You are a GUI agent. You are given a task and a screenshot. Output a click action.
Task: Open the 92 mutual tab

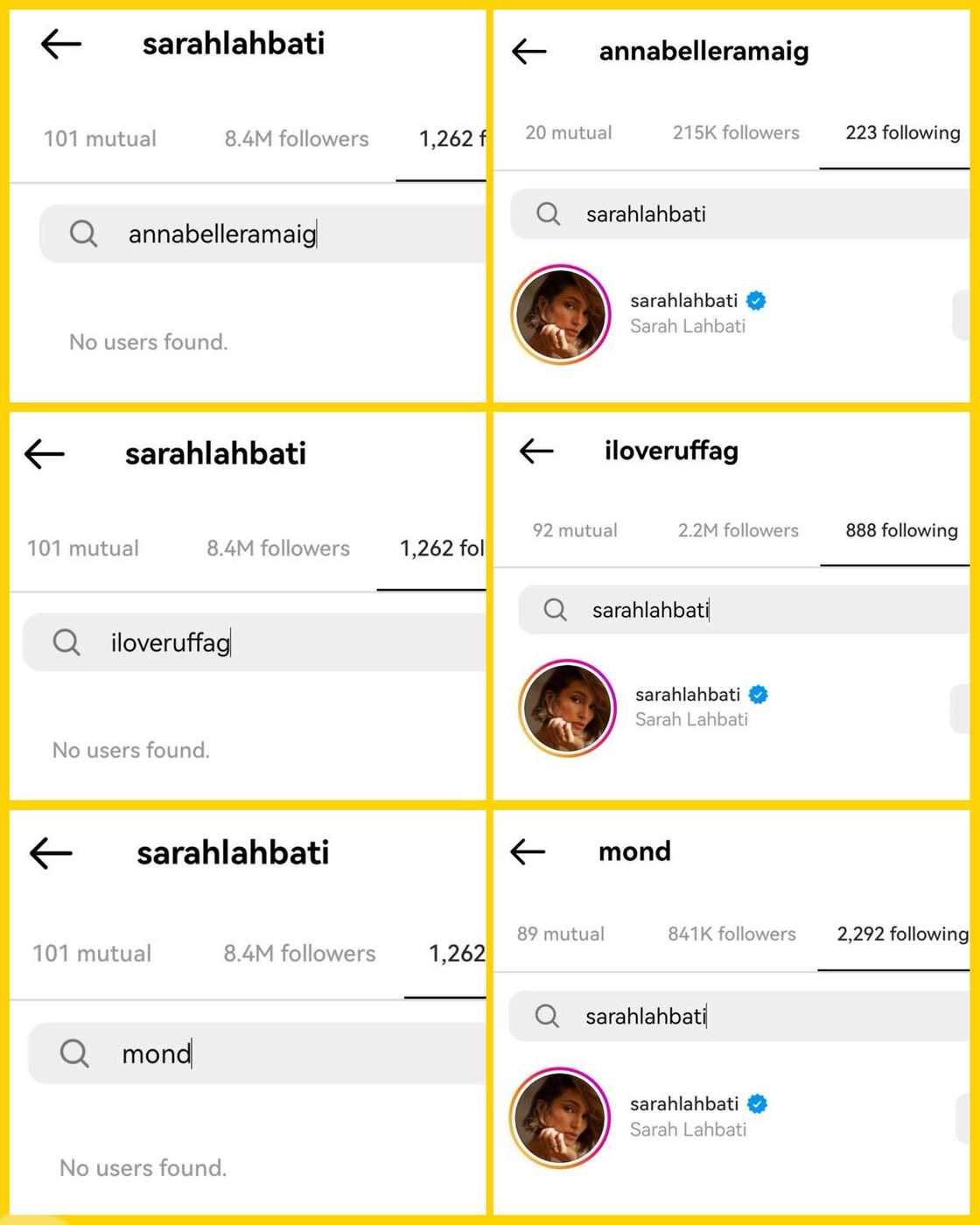pyautogui.click(x=574, y=530)
